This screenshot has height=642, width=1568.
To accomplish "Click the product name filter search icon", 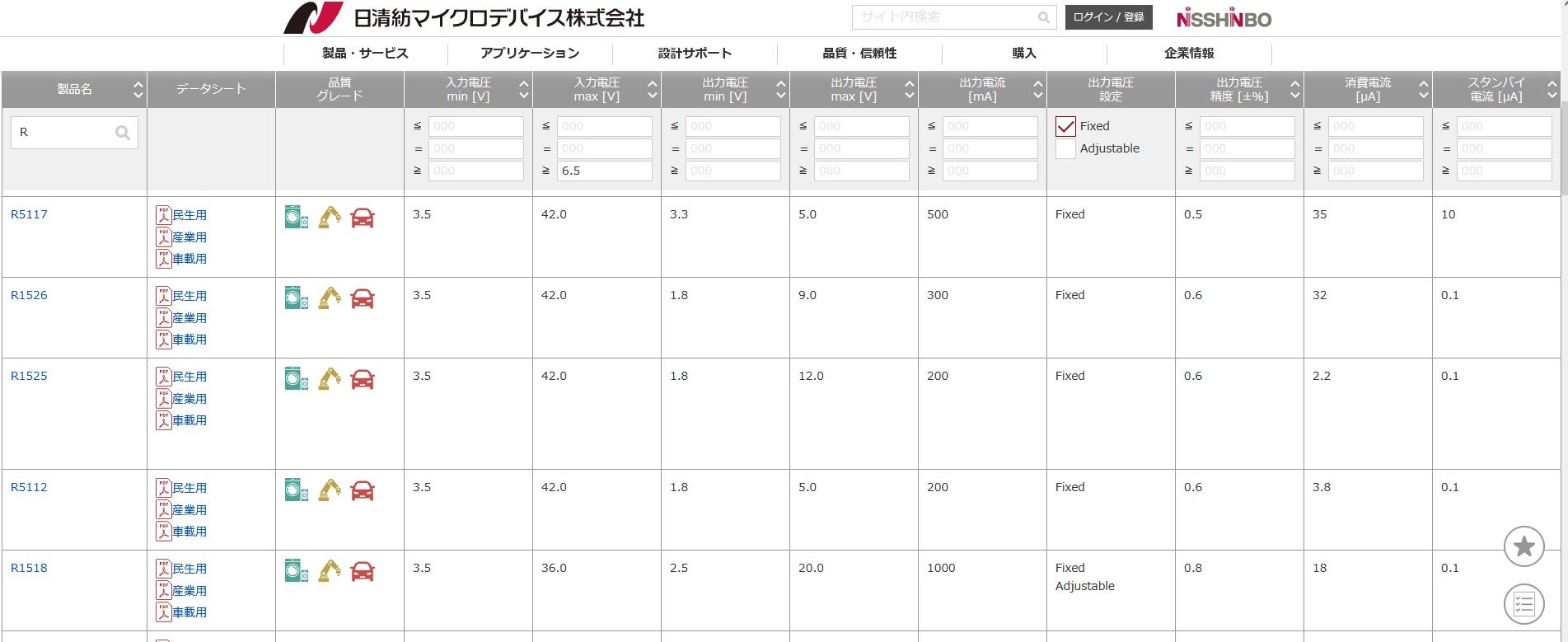I will tap(123, 133).
